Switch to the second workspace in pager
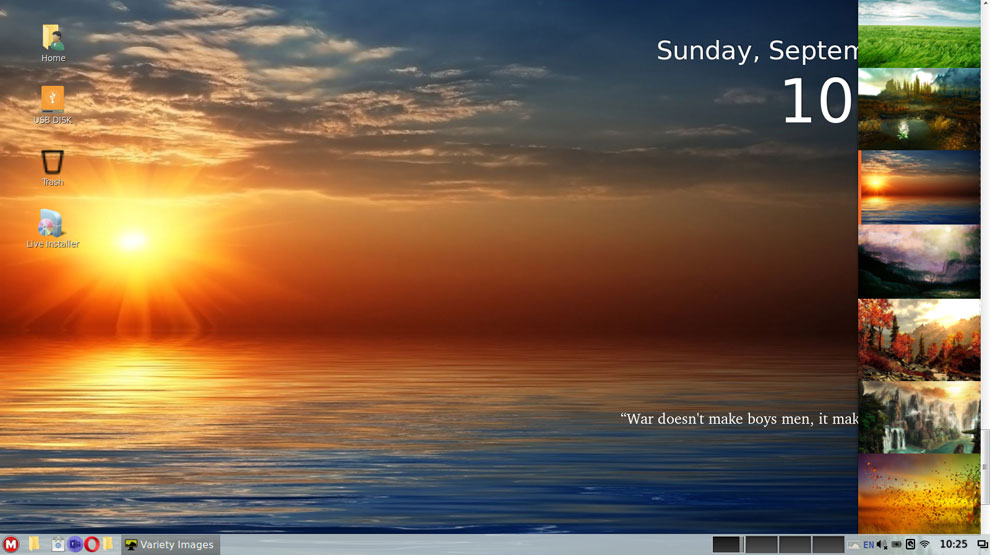Screen dimensions: 990x555 coord(761,544)
